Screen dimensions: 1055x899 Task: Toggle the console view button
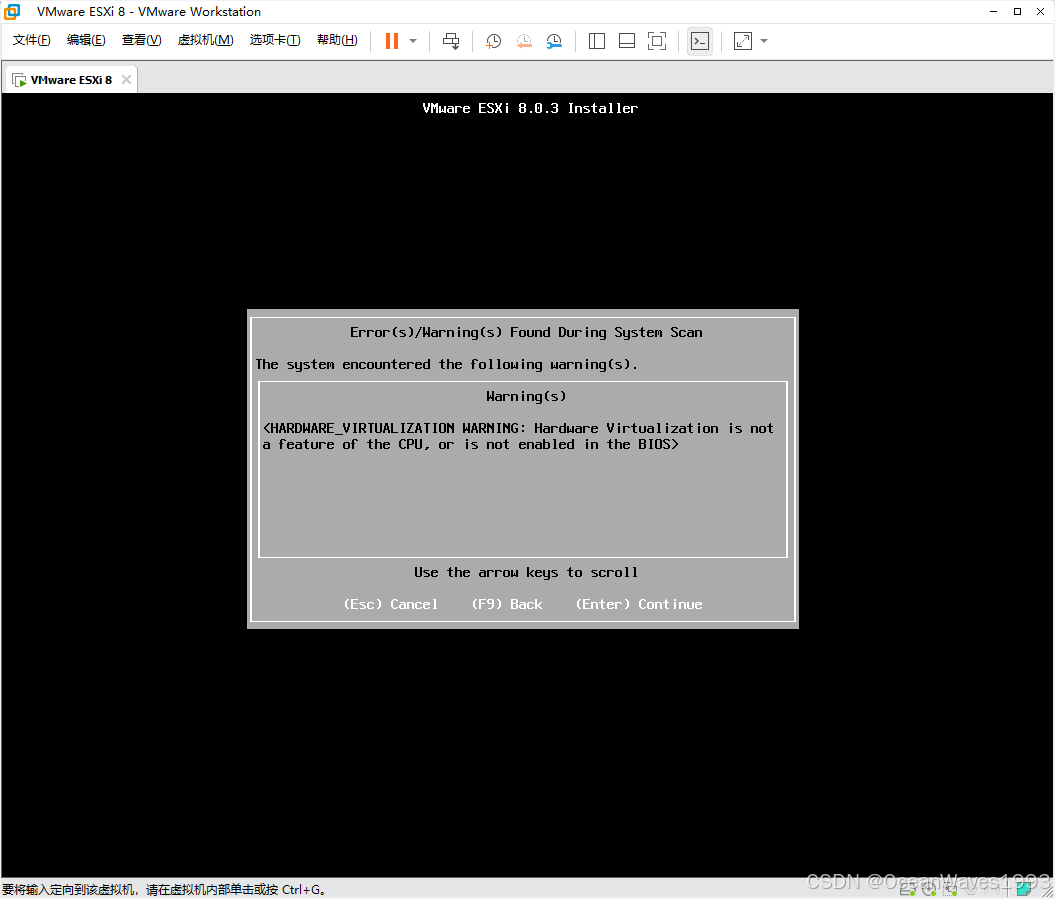click(700, 41)
